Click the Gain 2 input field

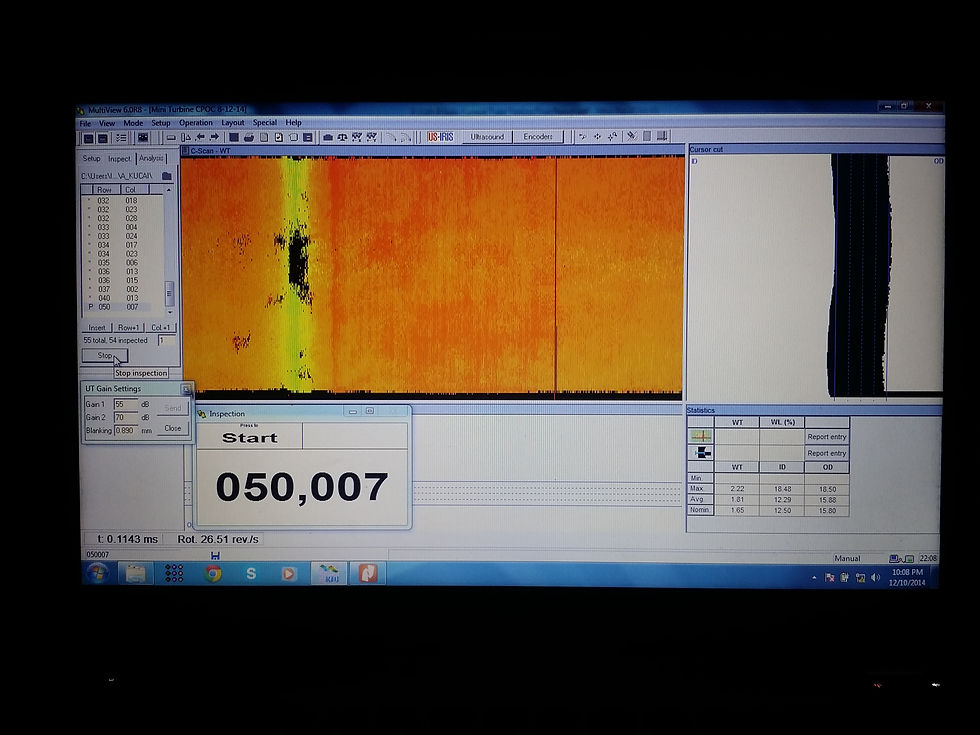126,418
